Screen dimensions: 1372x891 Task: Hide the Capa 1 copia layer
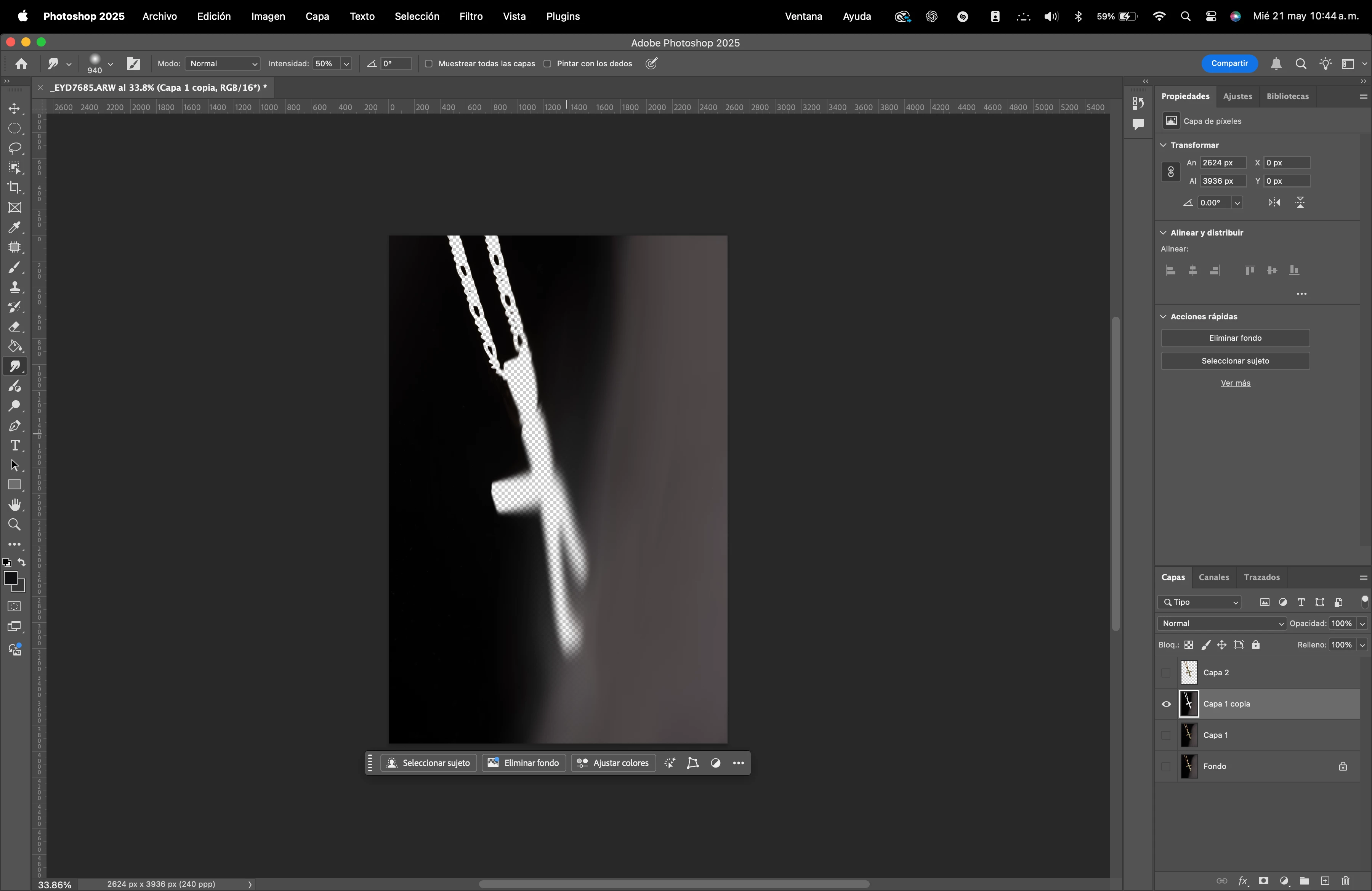pos(1166,704)
